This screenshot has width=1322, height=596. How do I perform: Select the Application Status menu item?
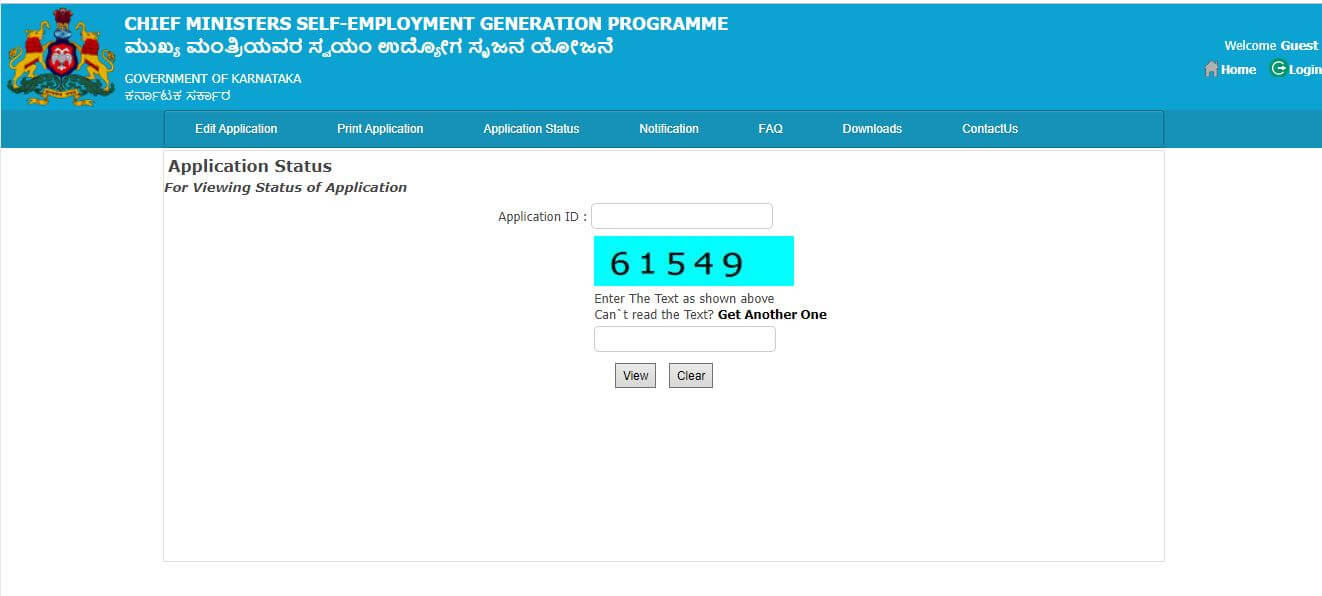point(531,128)
